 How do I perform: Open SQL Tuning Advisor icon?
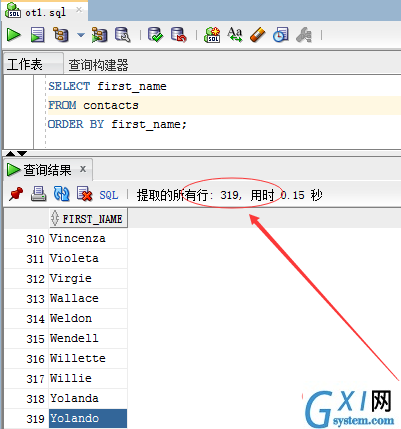click(x=122, y=35)
